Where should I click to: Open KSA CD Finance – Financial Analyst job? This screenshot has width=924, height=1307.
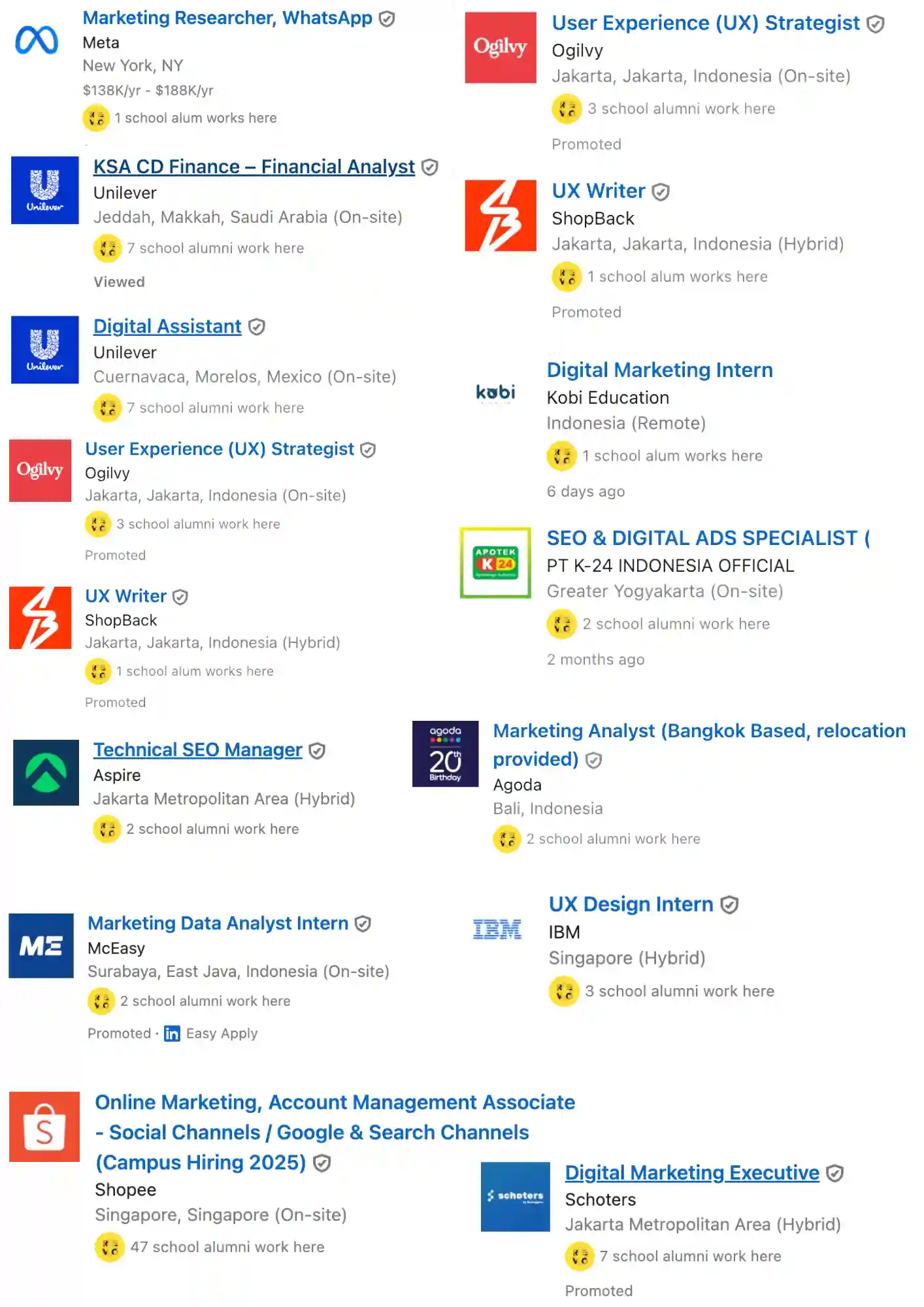(254, 167)
